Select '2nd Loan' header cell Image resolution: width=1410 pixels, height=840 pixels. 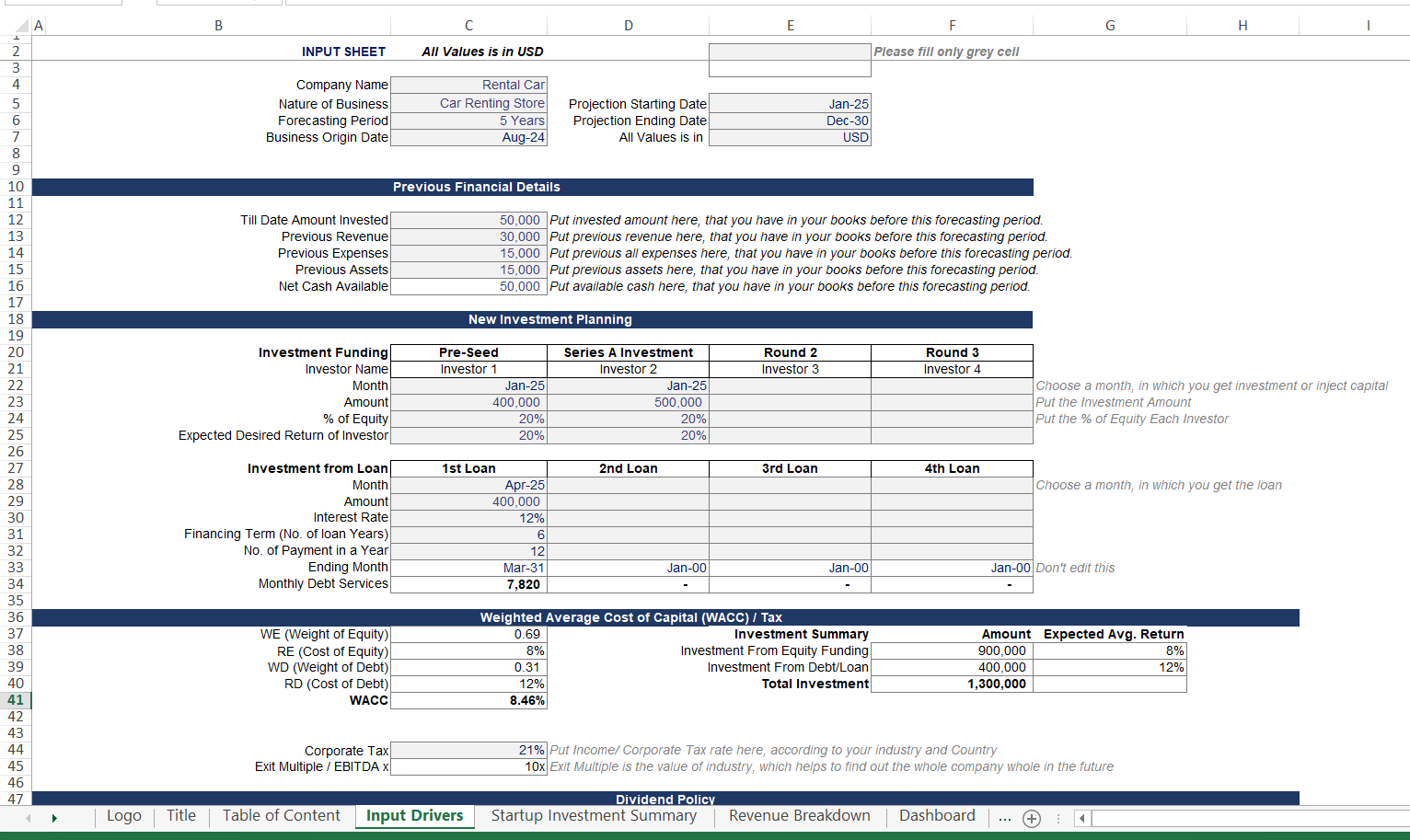pos(628,468)
